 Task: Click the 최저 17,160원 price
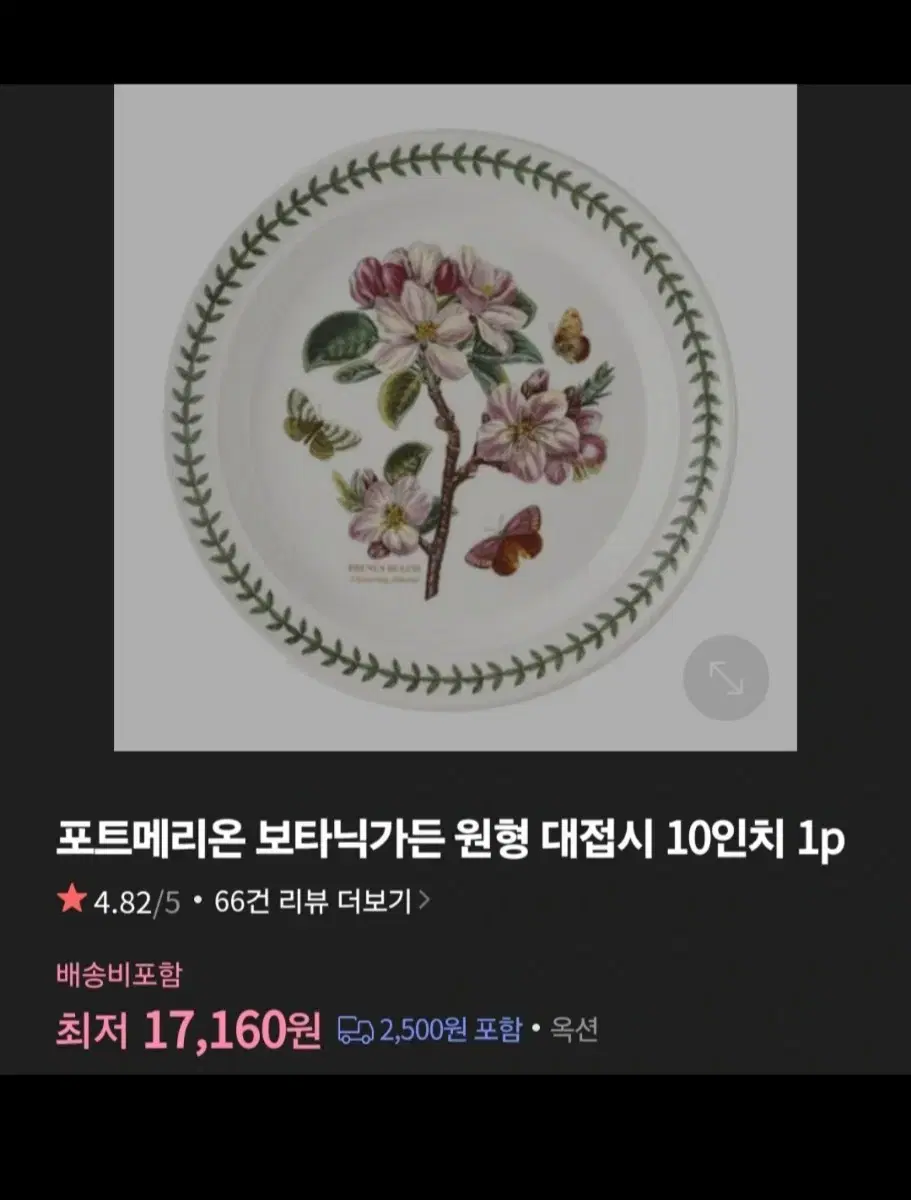[x=188, y=1030]
